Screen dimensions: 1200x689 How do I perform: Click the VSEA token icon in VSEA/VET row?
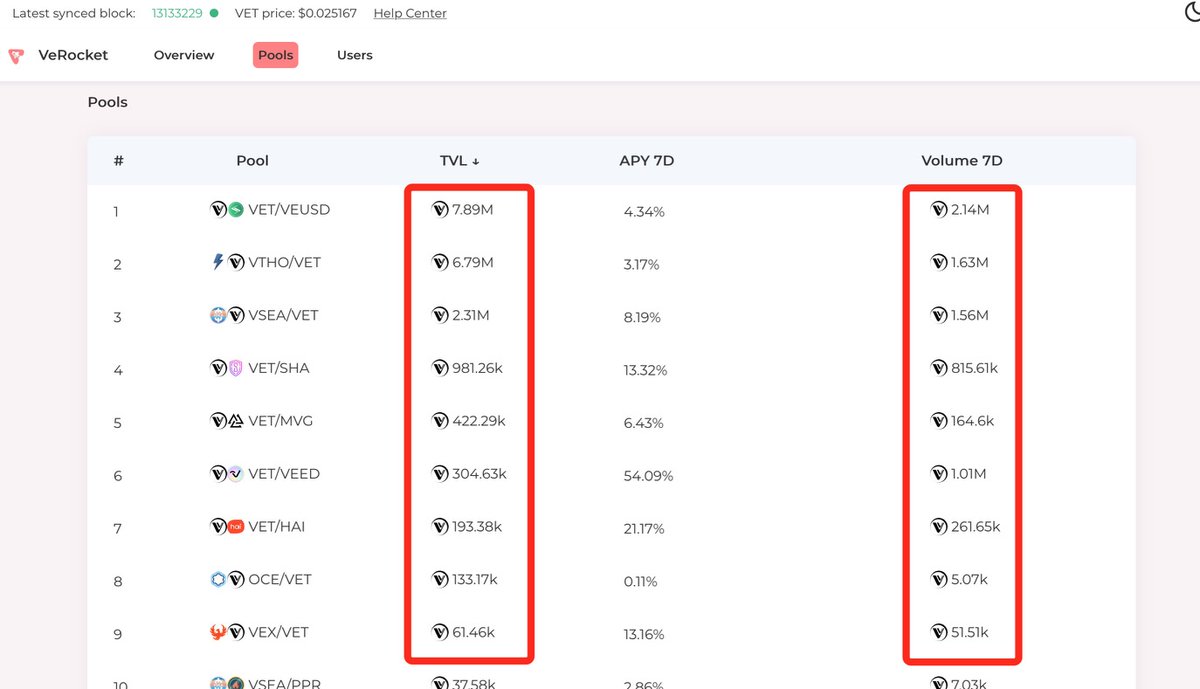click(x=219, y=315)
